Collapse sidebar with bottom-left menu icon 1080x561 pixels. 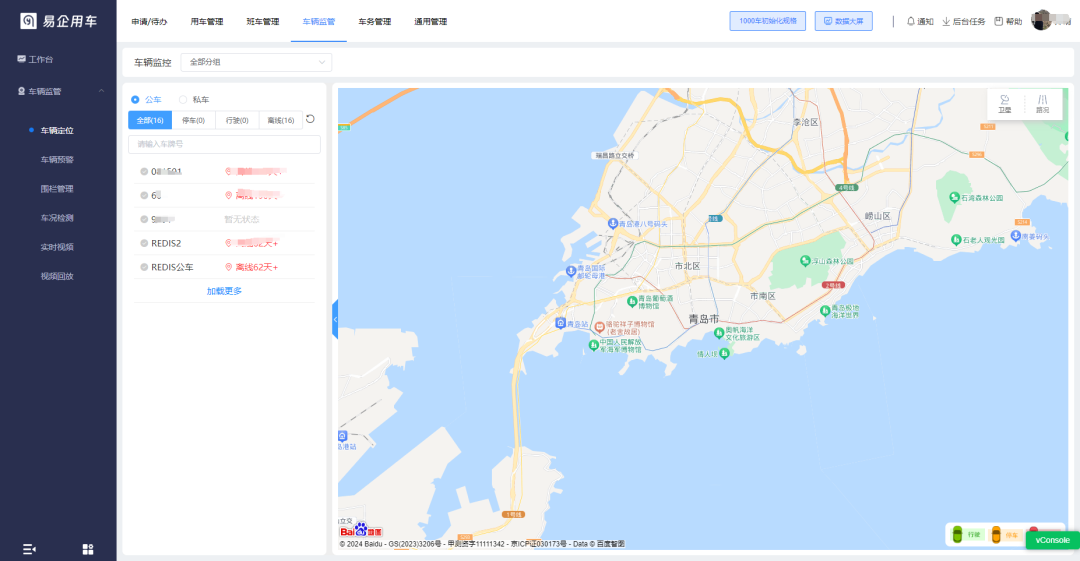29,549
